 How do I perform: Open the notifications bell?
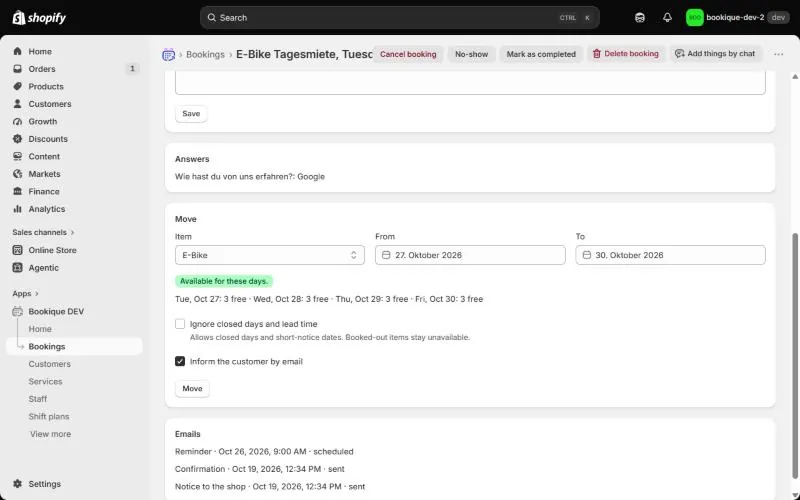[x=667, y=18]
